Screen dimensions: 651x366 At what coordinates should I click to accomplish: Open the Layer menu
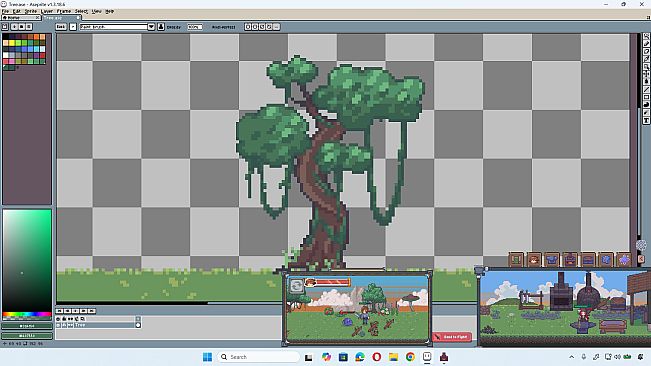pos(47,11)
